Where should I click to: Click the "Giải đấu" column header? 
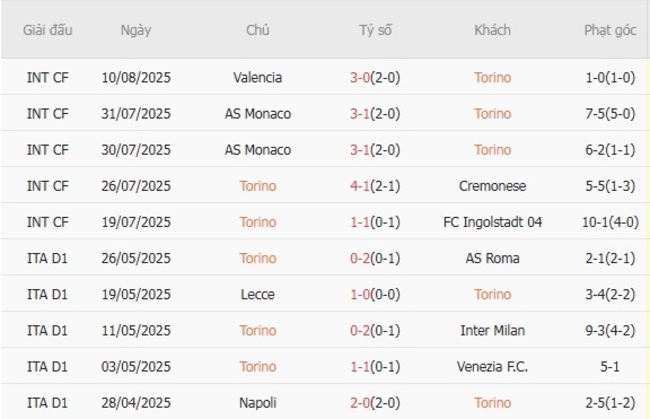click(x=48, y=30)
